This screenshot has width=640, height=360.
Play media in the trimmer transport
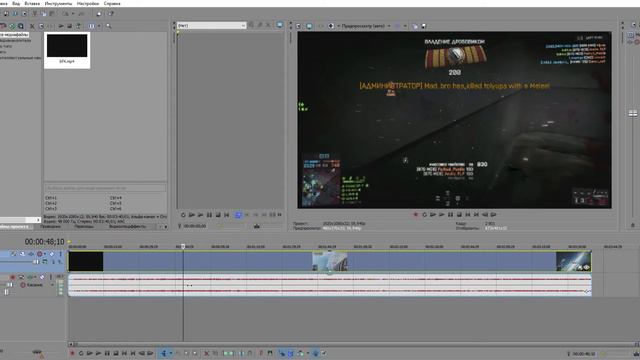(200, 215)
